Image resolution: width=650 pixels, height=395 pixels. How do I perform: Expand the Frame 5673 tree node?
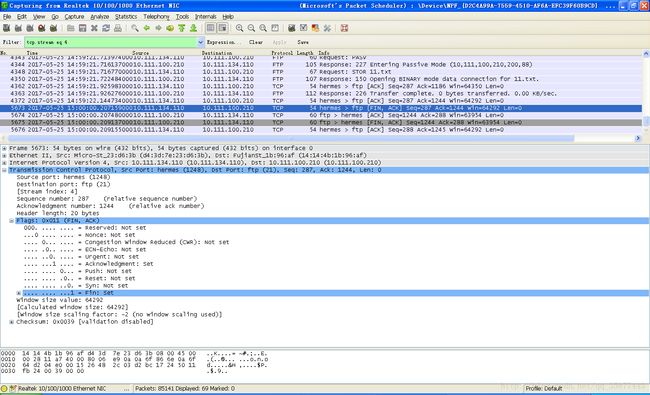5,148
